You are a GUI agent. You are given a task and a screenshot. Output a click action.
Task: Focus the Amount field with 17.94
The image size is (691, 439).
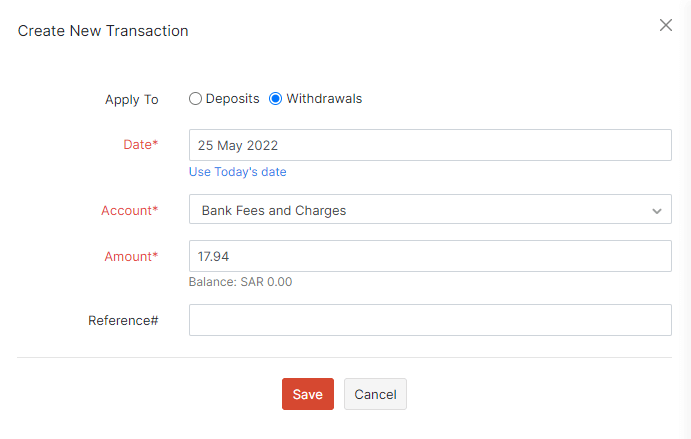click(429, 256)
